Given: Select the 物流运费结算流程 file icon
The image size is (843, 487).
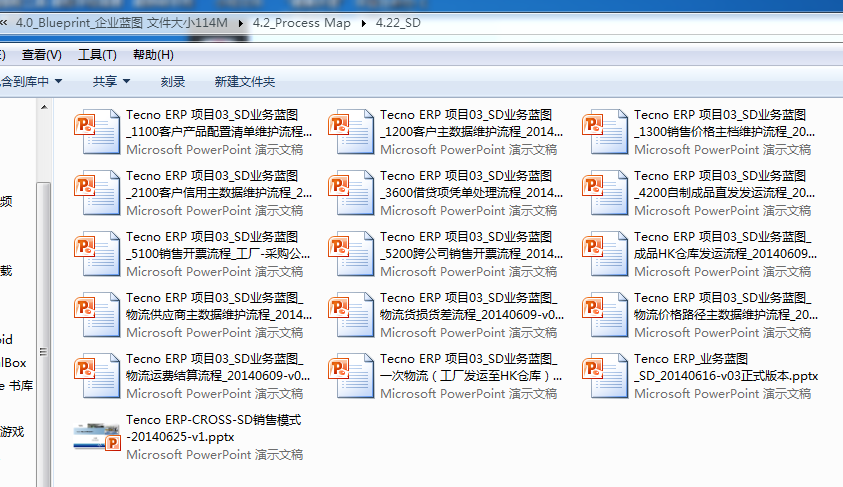Looking at the screenshot, I should point(97,376).
